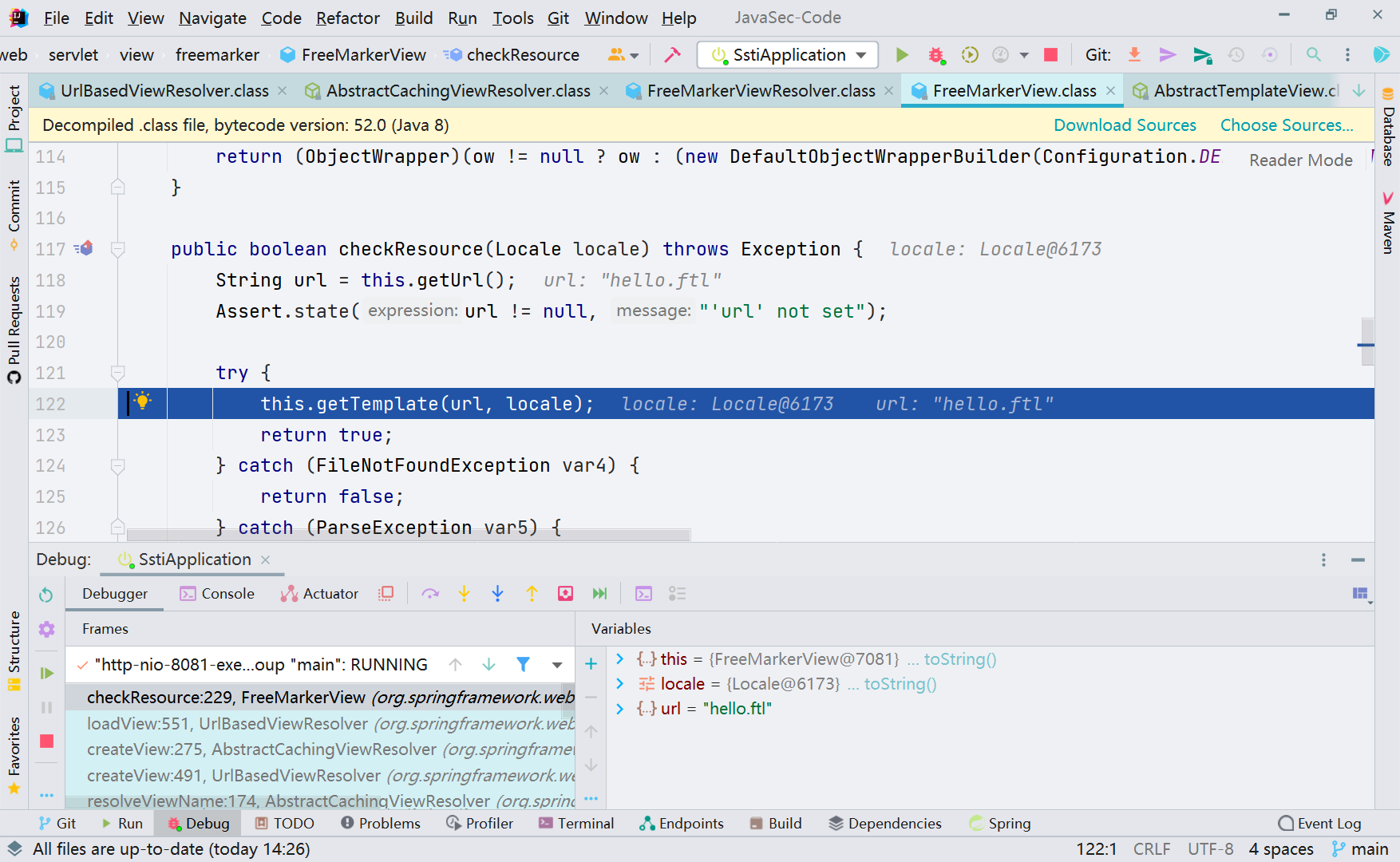This screenshot has width=1400, height=862.
Task: Start debugging with the bug icon
Action: click(935, 54)
